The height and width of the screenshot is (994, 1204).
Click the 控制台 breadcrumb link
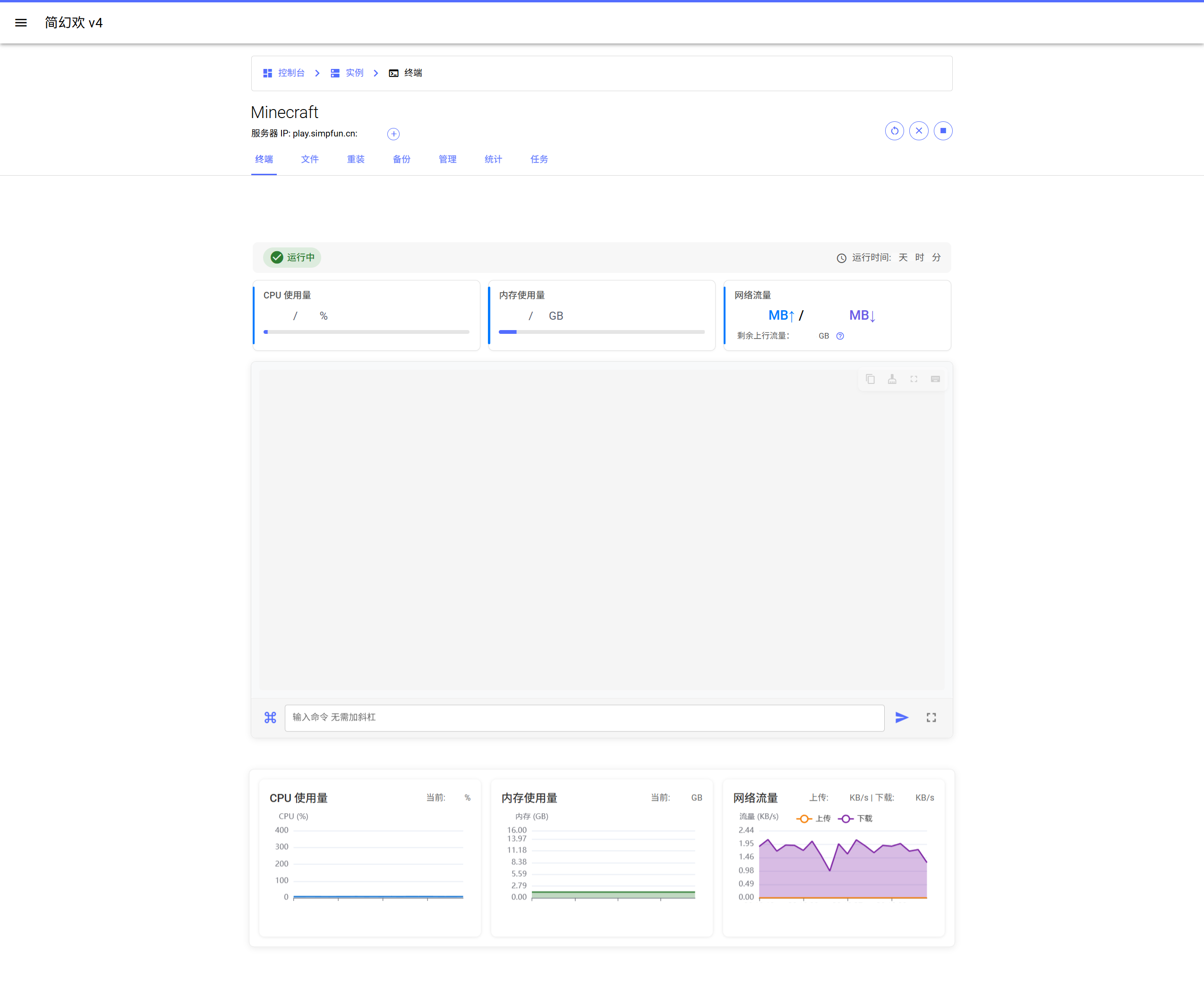tap(291, 73)
